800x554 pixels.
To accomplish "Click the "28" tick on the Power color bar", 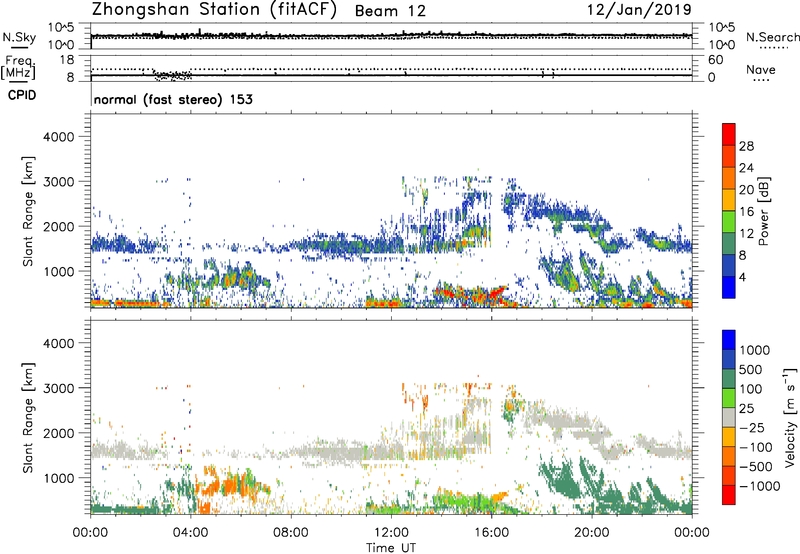I will pos(746,146).
